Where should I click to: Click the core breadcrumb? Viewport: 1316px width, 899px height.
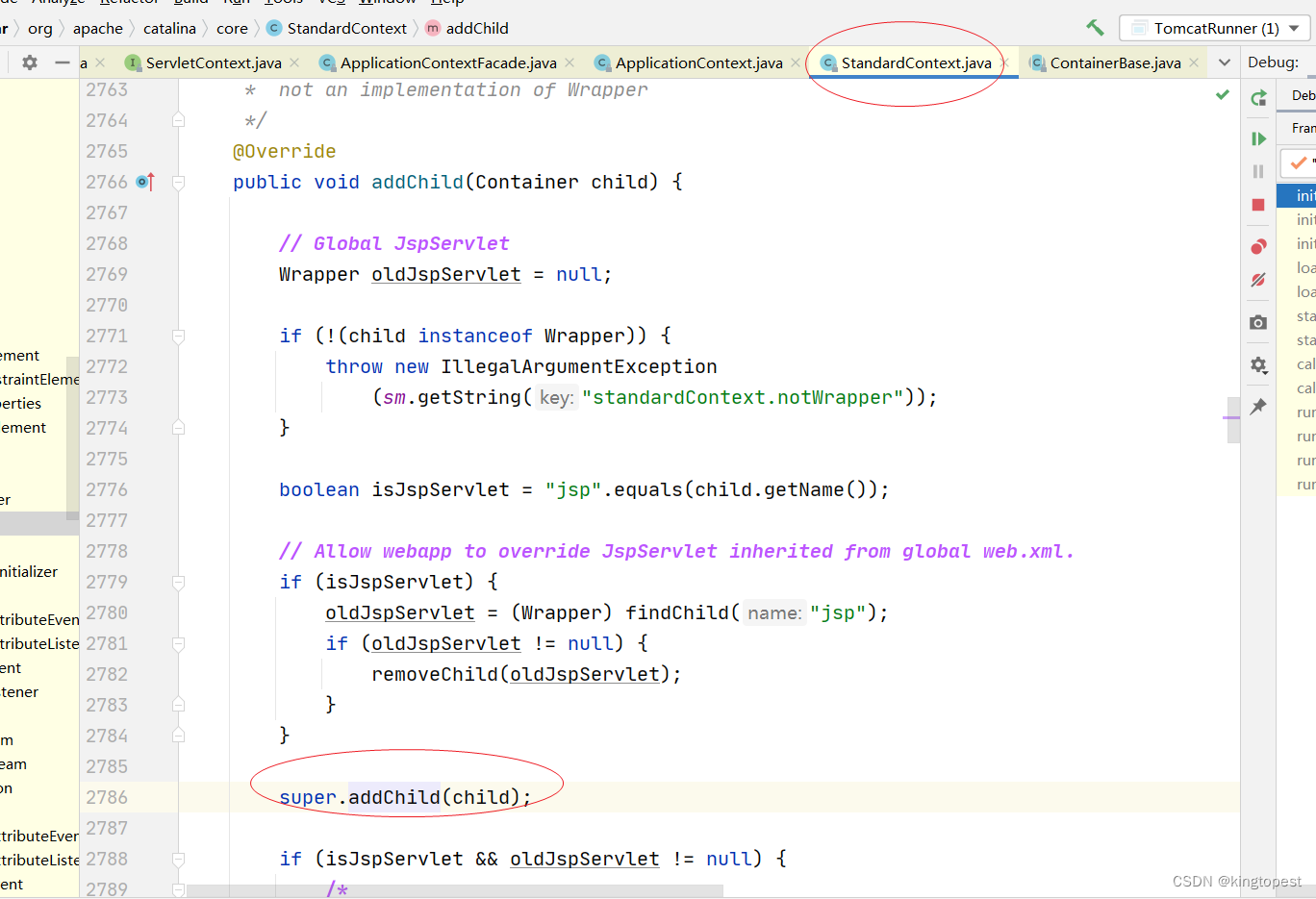[x=232, y=28]
